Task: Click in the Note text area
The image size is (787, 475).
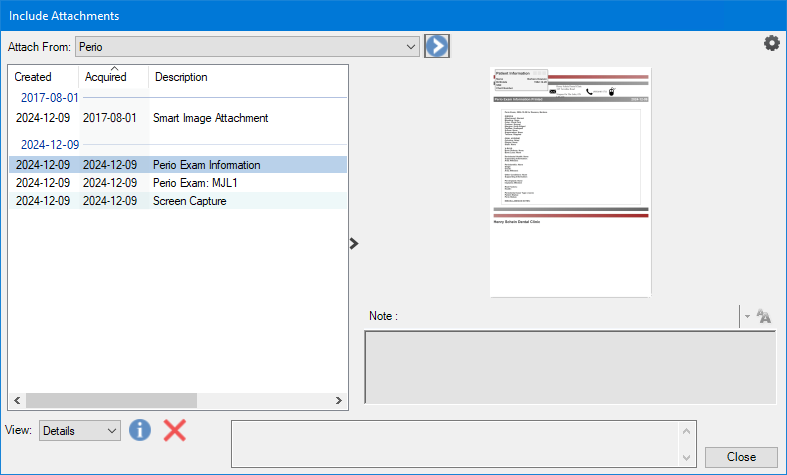Action: pyautogui.click(x=569, y=367)
